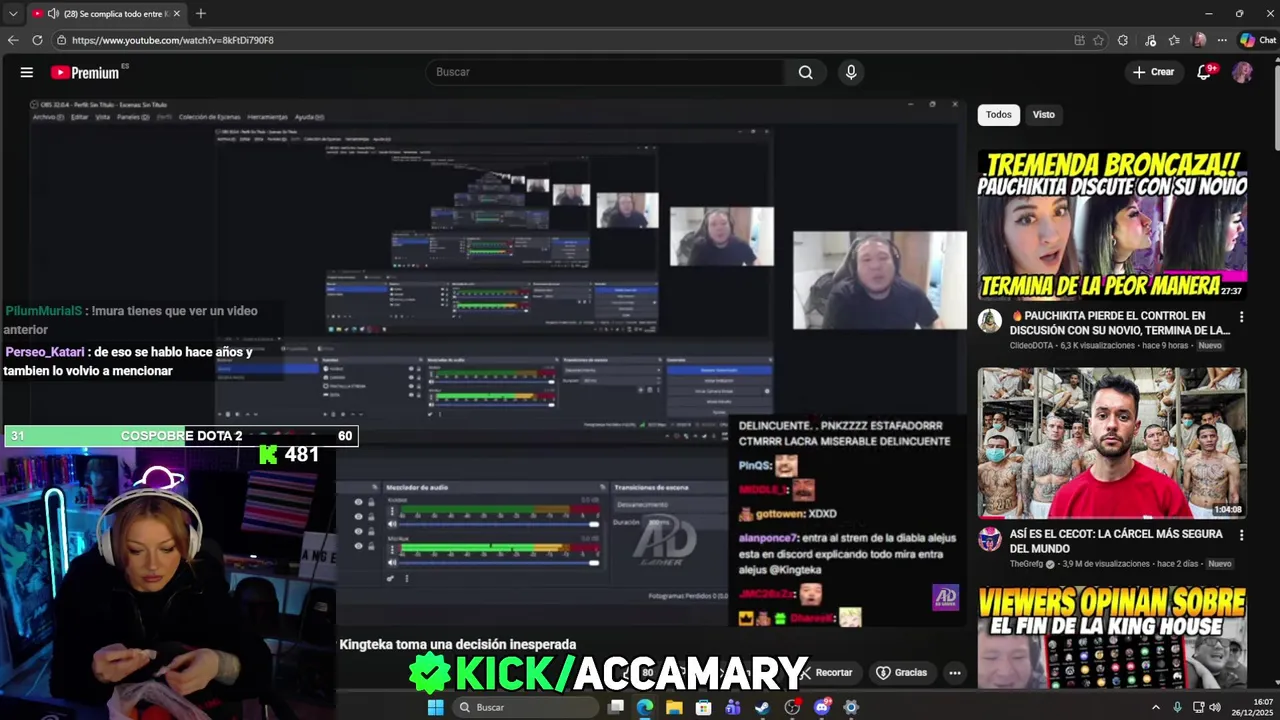Close the YouTube tab

click(176, 13)
